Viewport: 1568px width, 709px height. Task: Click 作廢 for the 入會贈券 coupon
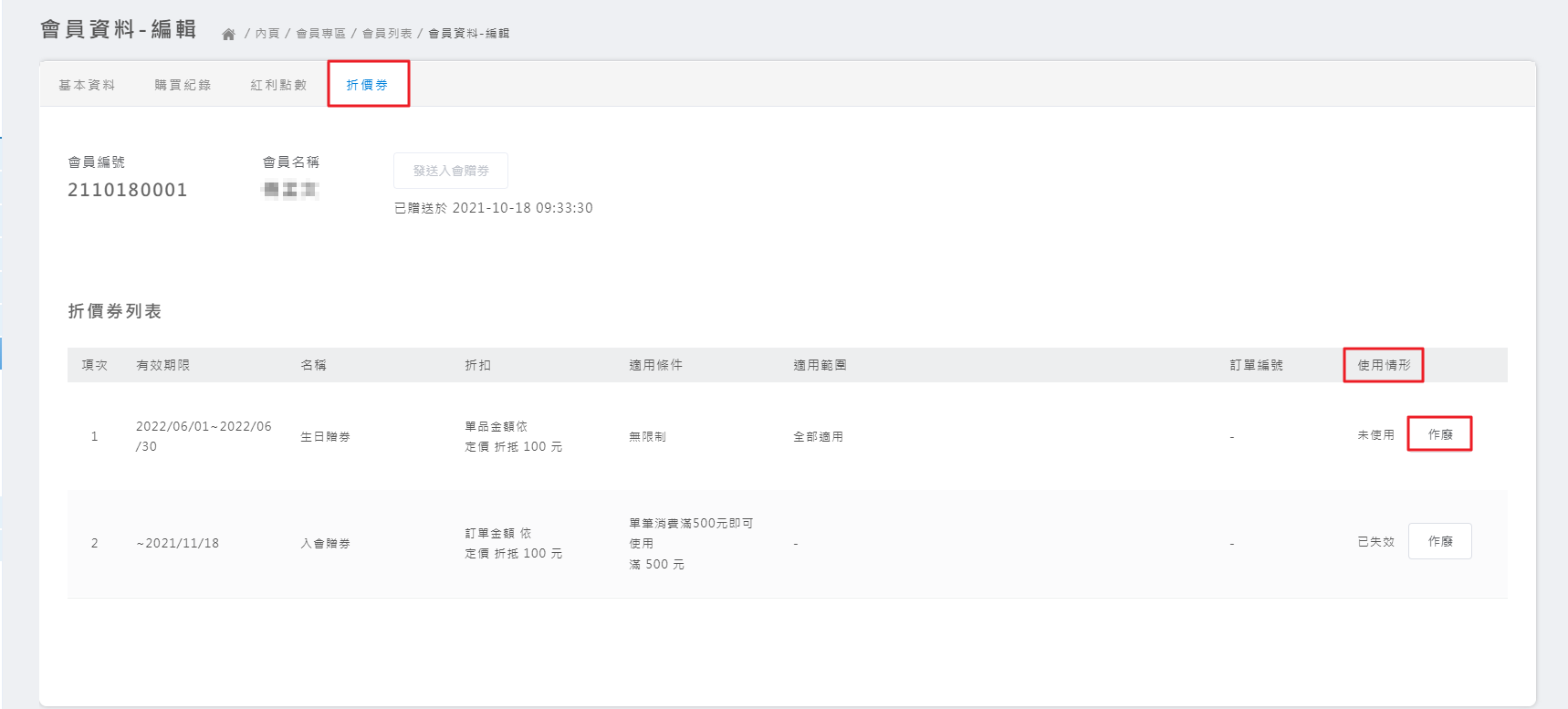(x=1439, y=541)
